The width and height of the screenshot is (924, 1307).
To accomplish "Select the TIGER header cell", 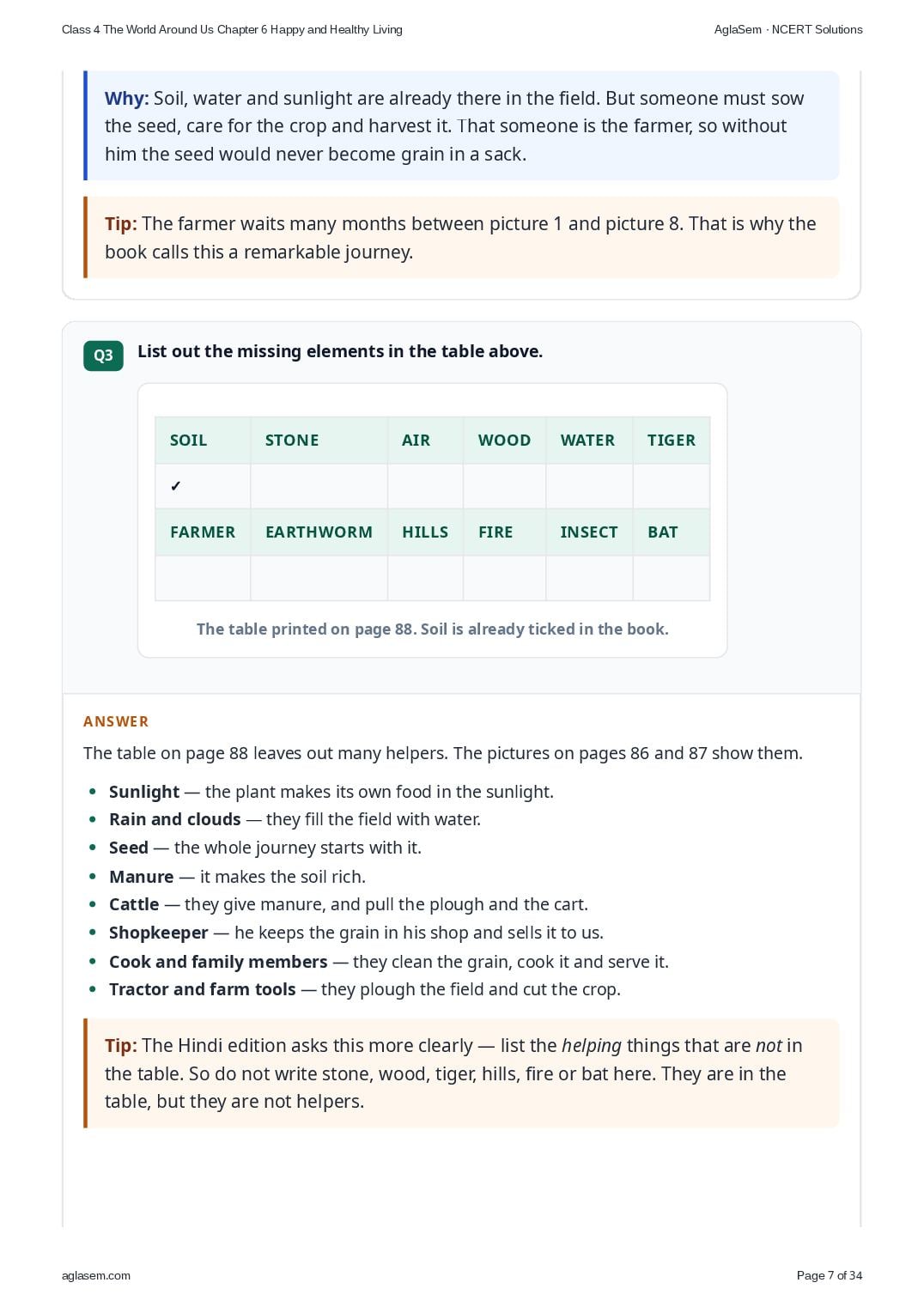I will [x=672, y=441].
